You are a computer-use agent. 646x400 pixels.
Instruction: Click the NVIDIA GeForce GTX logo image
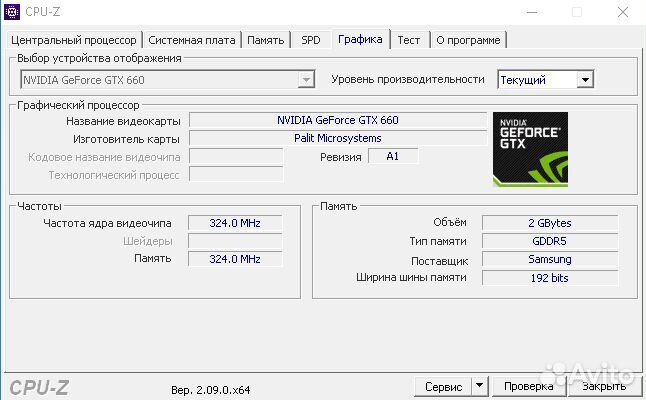pos(530,149)
